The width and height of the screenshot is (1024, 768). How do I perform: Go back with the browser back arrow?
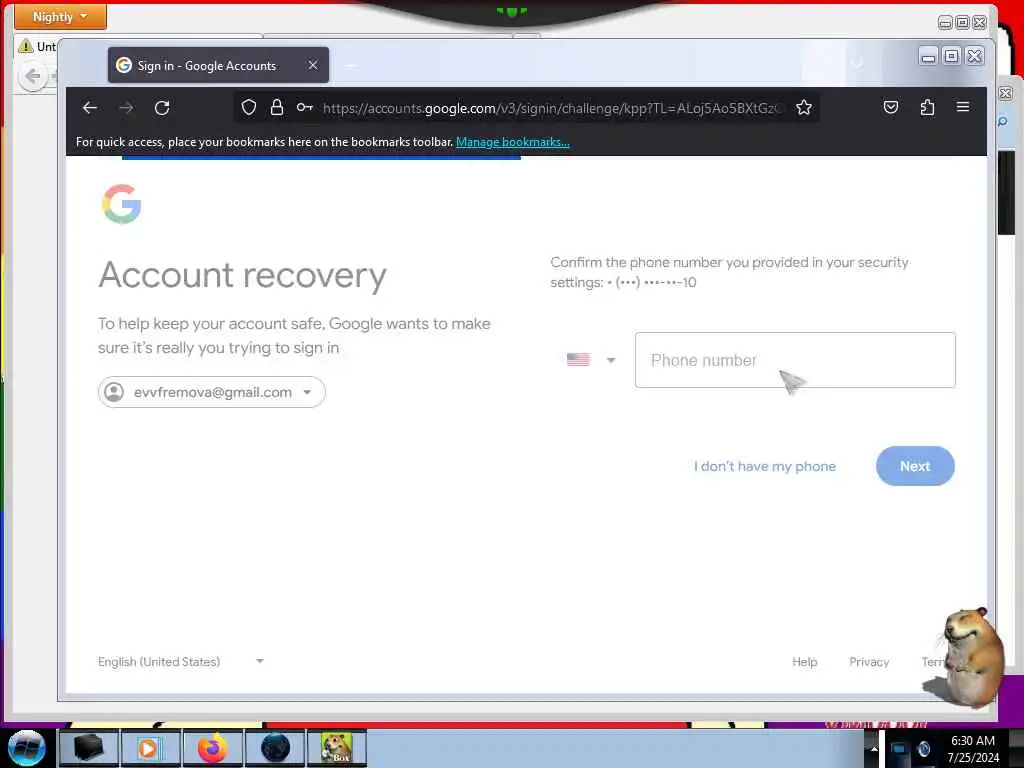(x=89, y=108)
